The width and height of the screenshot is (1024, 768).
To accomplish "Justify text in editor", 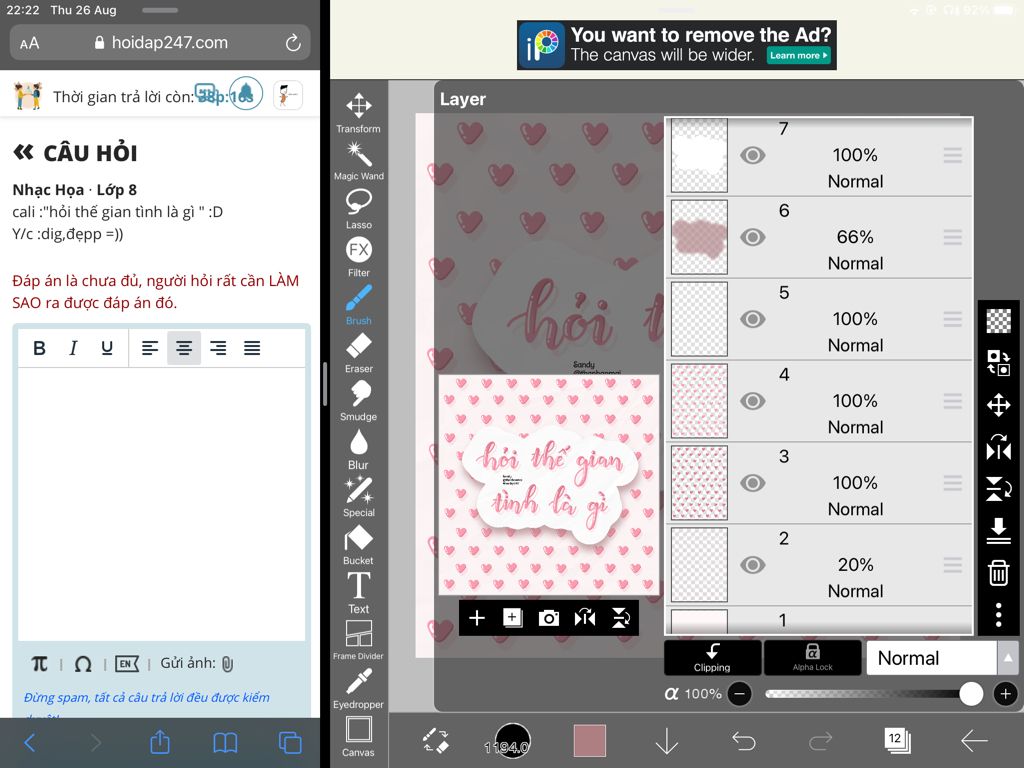I will [x=252, y=348].
